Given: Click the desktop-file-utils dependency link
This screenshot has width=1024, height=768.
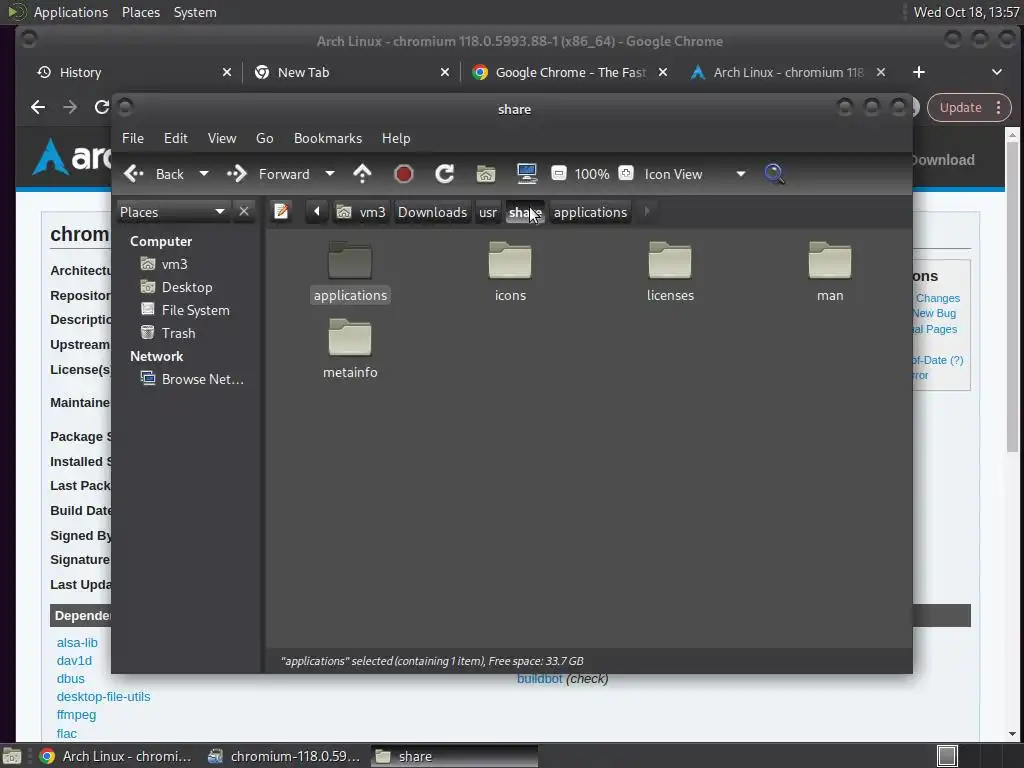Looking at the screenshot, I should [103, 697].
